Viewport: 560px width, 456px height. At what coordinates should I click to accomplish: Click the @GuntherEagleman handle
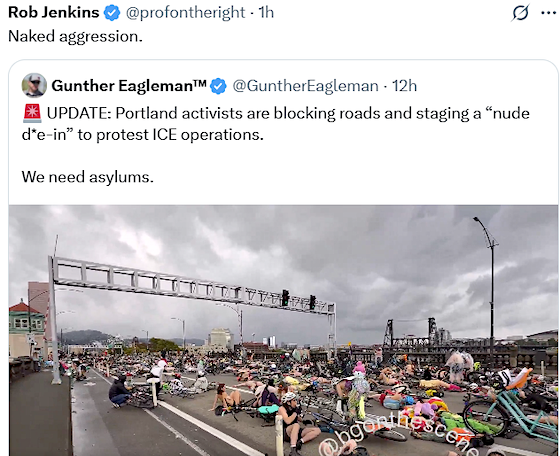[305, 86]
